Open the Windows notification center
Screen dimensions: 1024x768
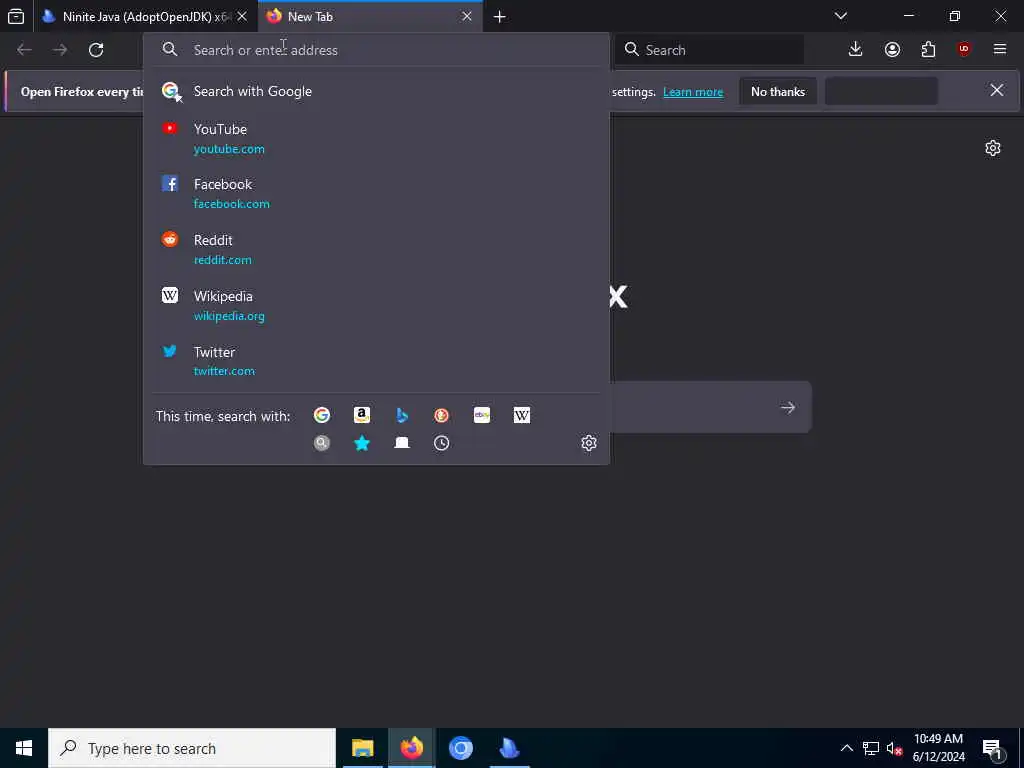pos(993,748)
